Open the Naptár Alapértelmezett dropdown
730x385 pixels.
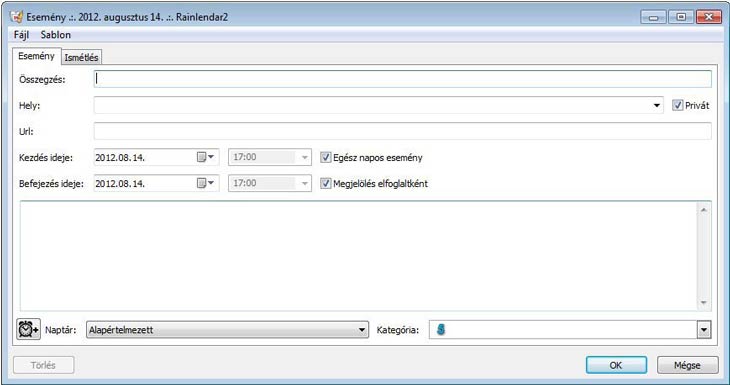(227, 330)
